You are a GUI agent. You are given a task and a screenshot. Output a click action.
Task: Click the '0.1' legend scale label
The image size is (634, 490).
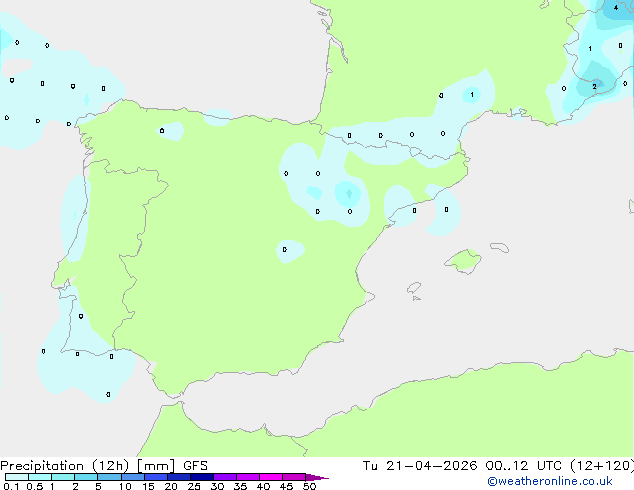point(11,486)
